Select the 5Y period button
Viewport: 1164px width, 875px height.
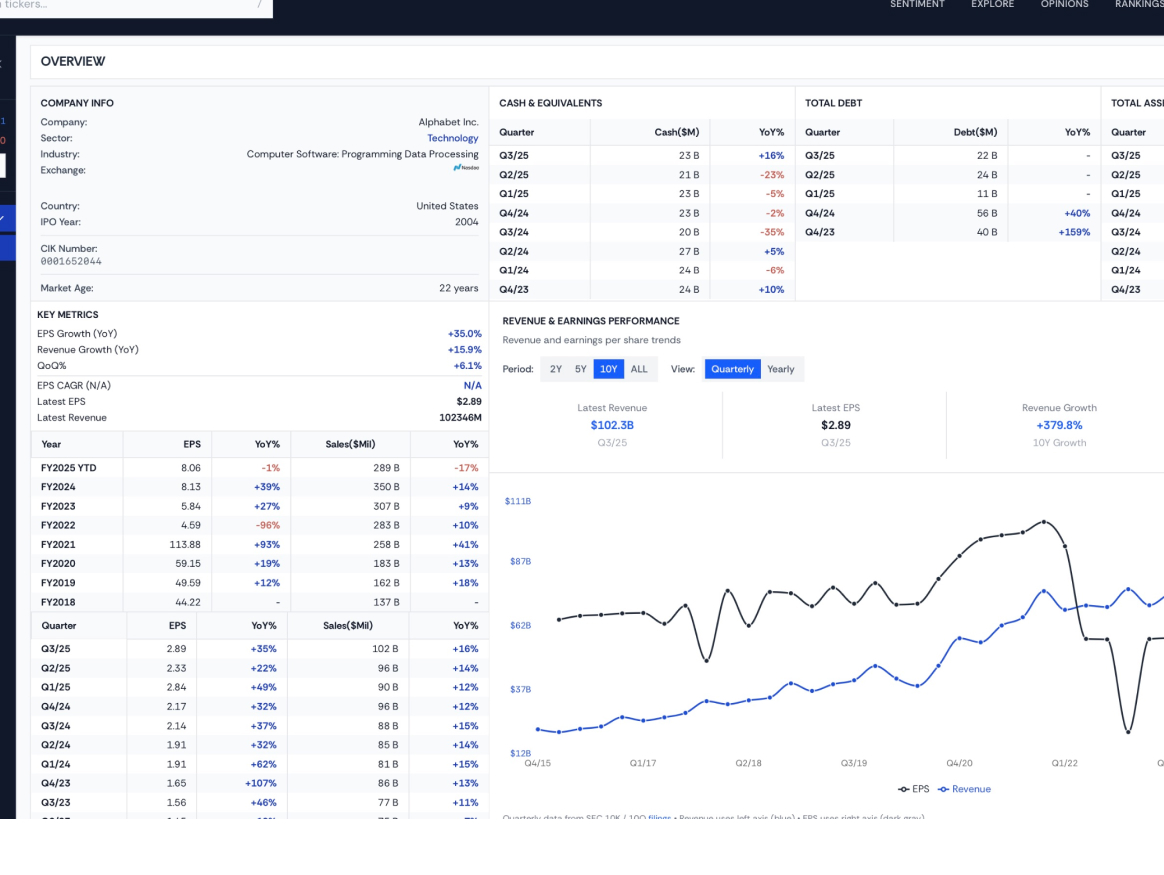click(x=581, y=368)
